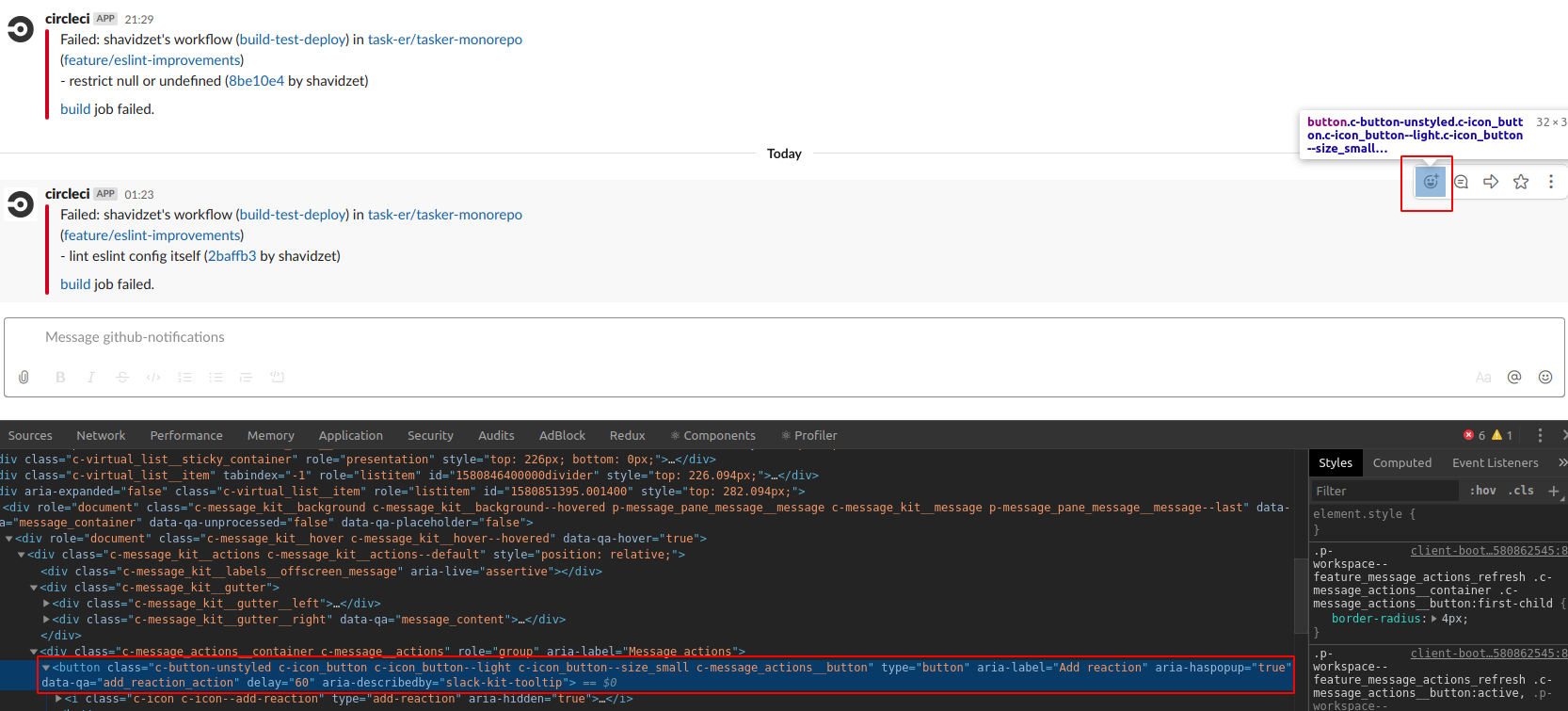This screenshot has height=711, width=1568.
Task: Switch to the Sources DevTools tab
Action: (x=30, y=435)
